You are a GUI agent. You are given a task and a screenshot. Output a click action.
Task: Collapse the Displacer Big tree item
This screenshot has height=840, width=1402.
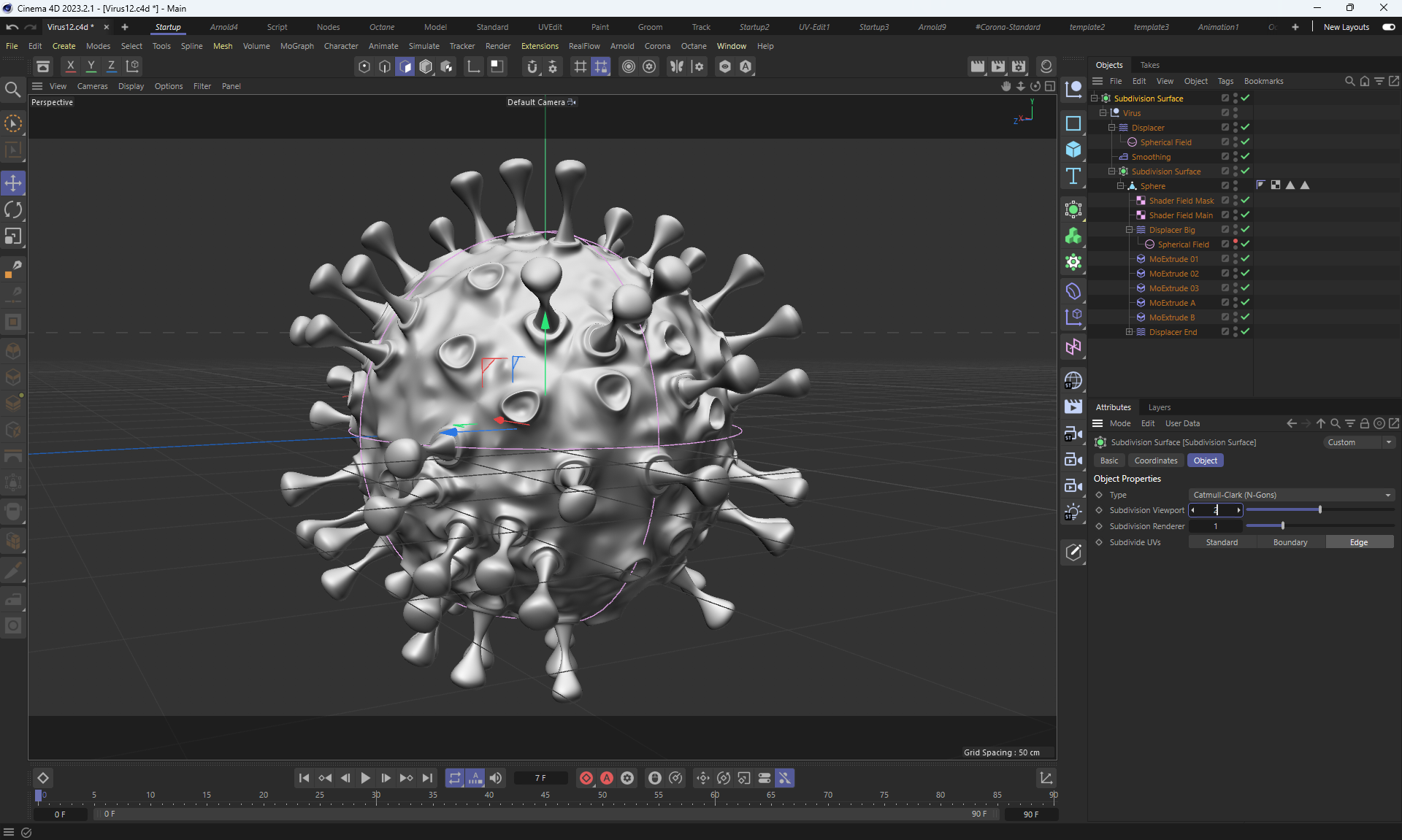click(x=1129, y=230)
